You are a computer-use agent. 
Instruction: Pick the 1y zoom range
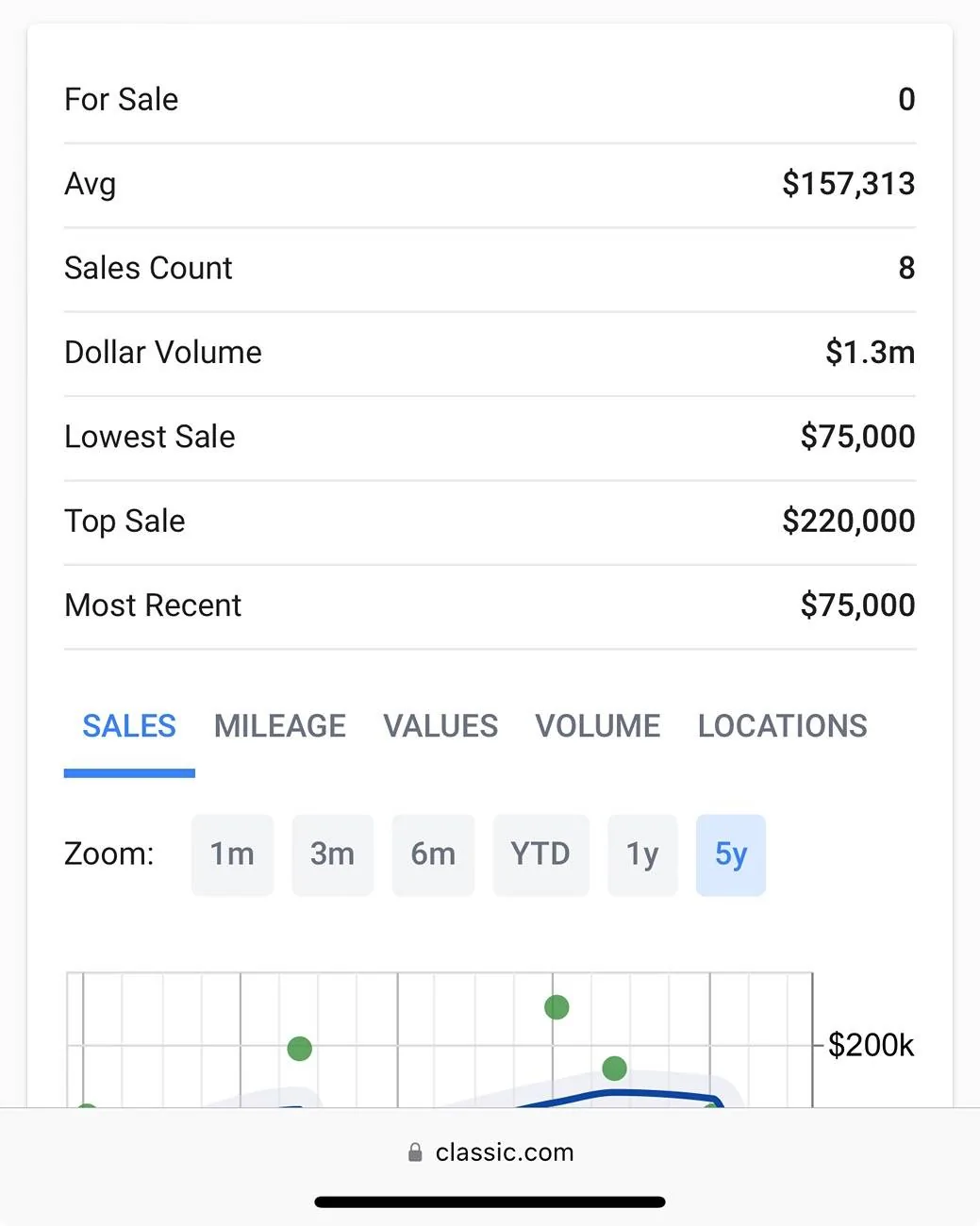coord(642,854)
